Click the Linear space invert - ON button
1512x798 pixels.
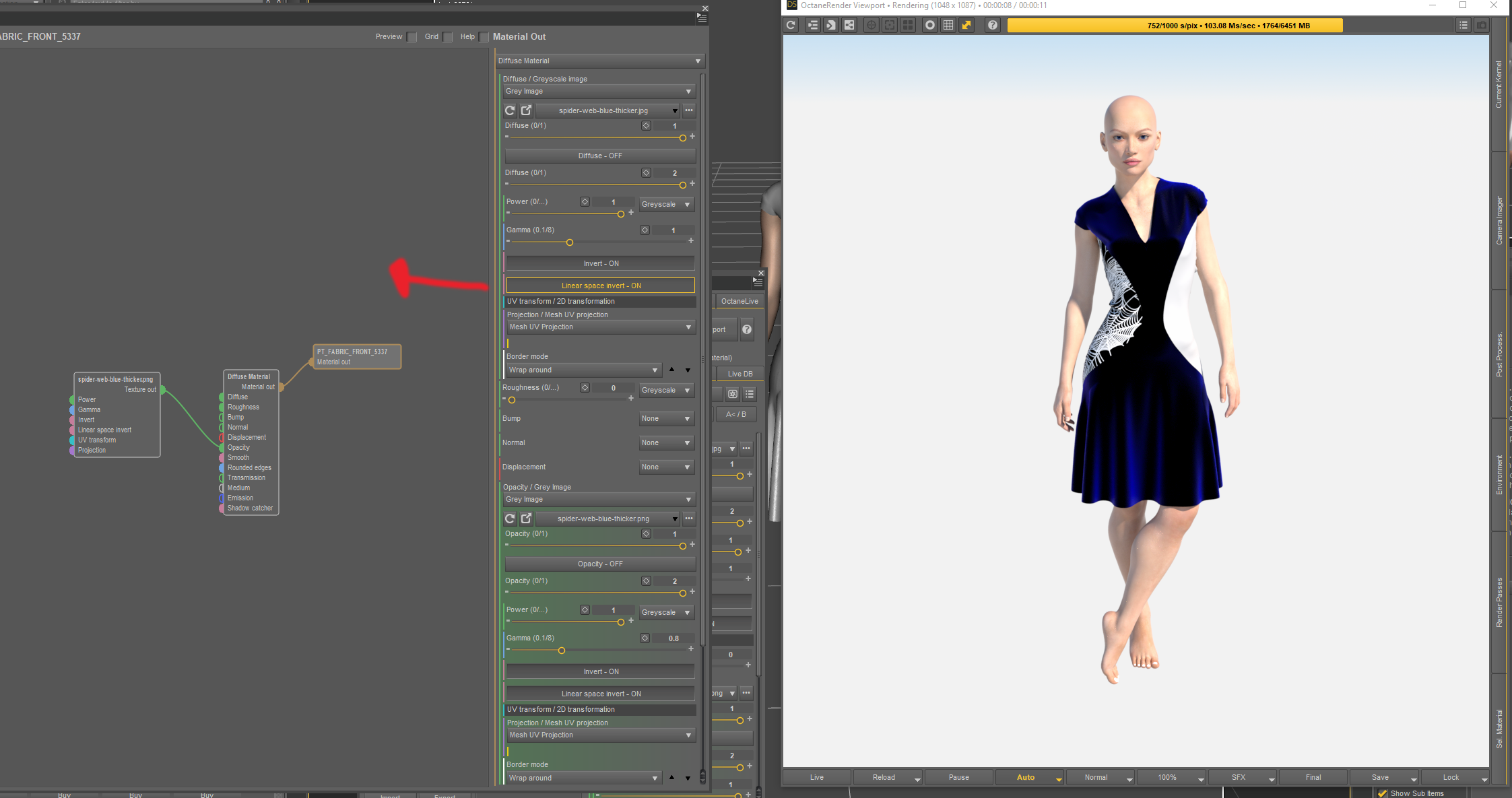click(x=600, y=286)
